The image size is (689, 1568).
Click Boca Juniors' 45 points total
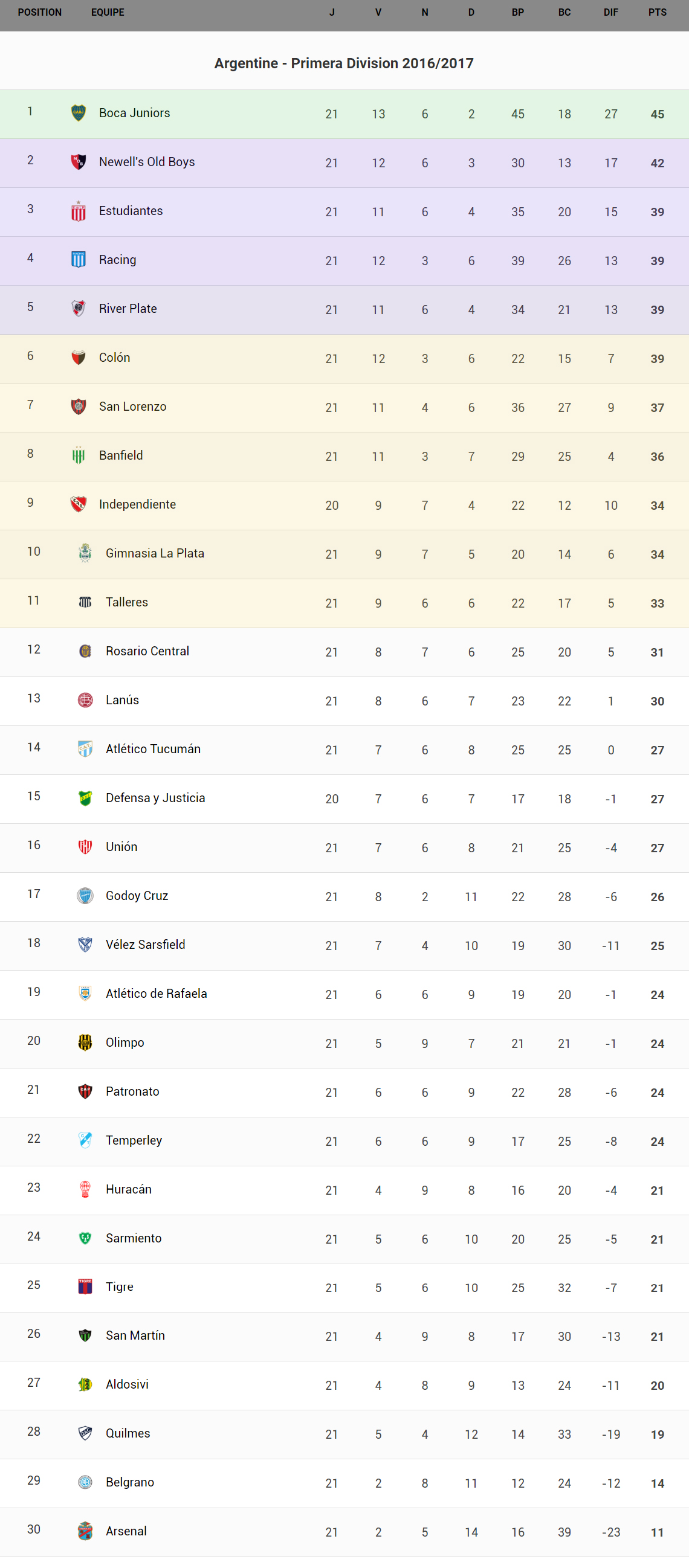point(657,114)
